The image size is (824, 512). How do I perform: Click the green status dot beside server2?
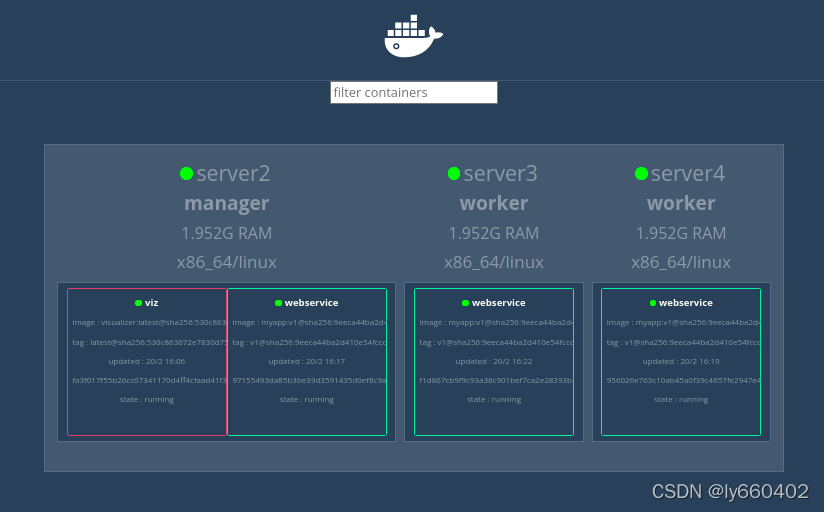(x=187, y=173)
